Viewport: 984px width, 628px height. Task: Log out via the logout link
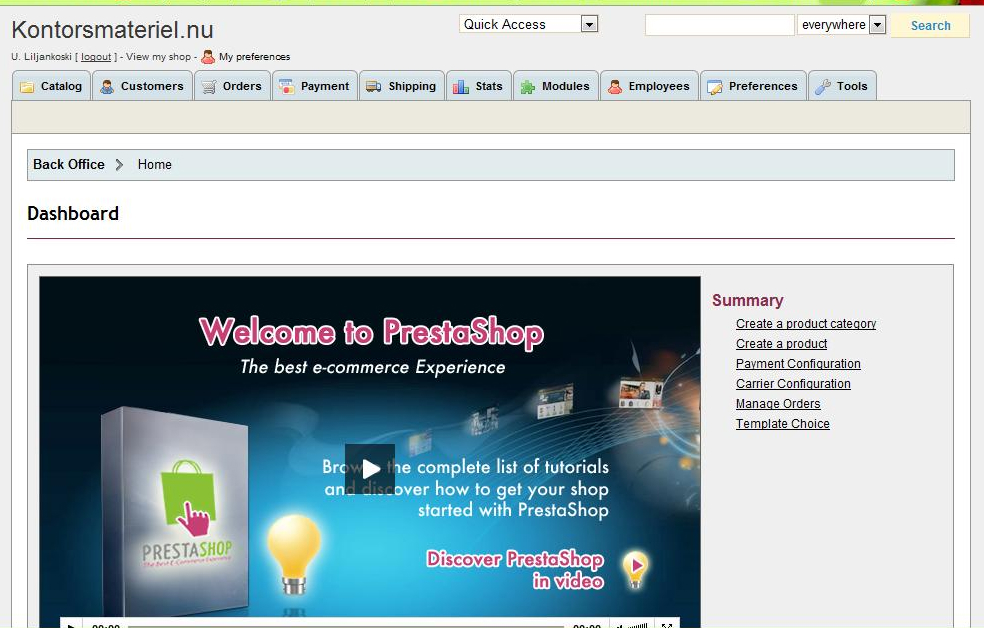click(x=96, y=56)
